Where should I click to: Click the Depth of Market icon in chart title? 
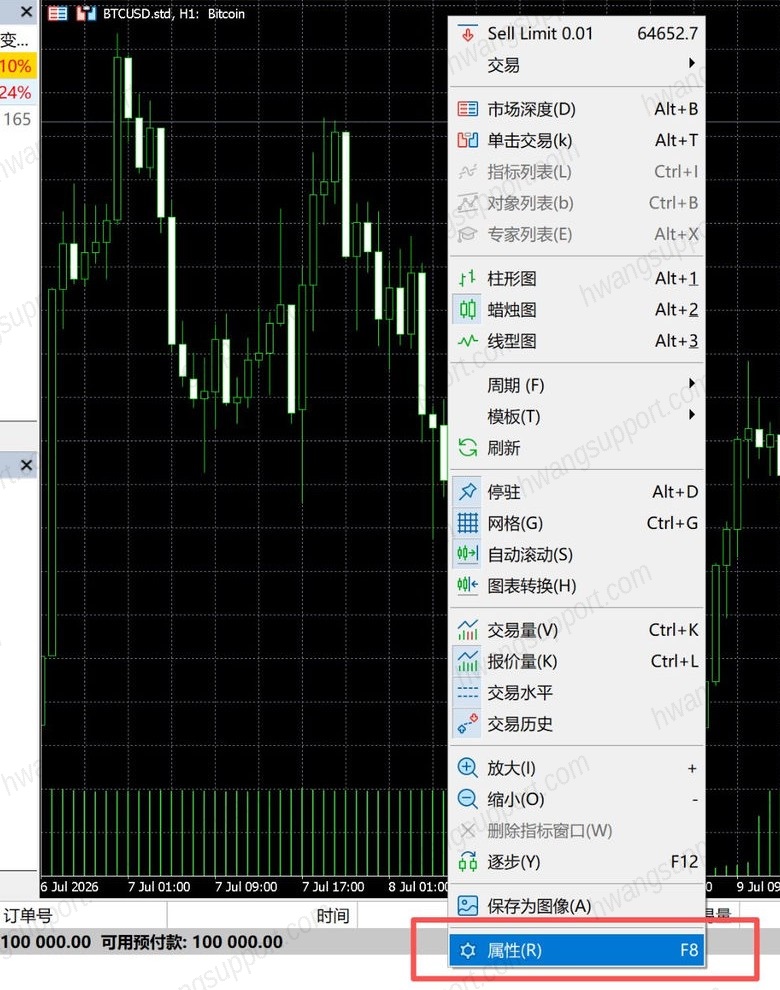[x=57, y=13]
